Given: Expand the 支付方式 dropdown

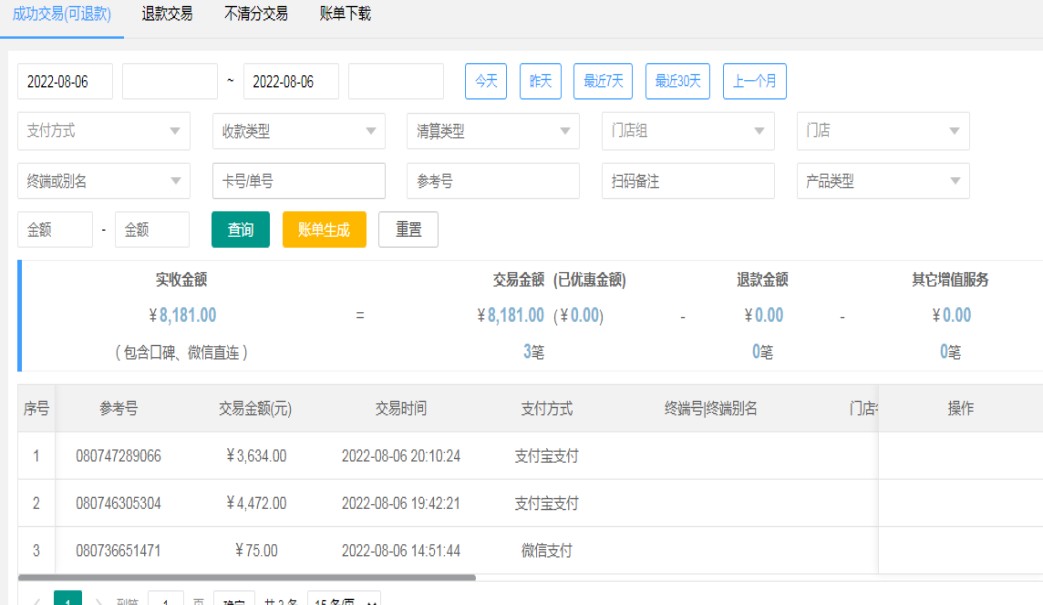Looking at the screenshot, I should pyautogui.click(x=104, y=131).
